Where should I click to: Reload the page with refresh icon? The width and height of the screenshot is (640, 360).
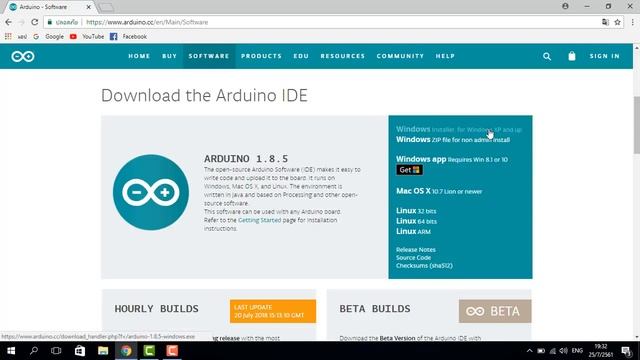point(35,22)
